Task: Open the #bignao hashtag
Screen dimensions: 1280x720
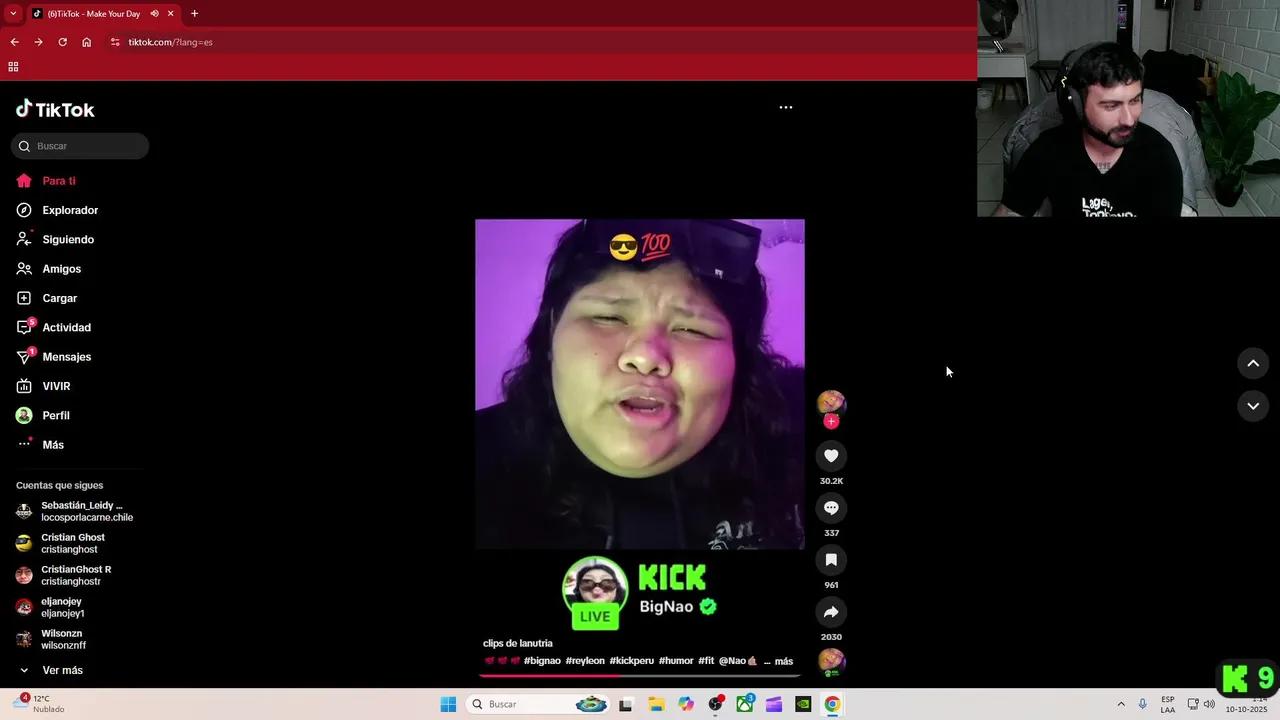Action: [x=542, y=661]
